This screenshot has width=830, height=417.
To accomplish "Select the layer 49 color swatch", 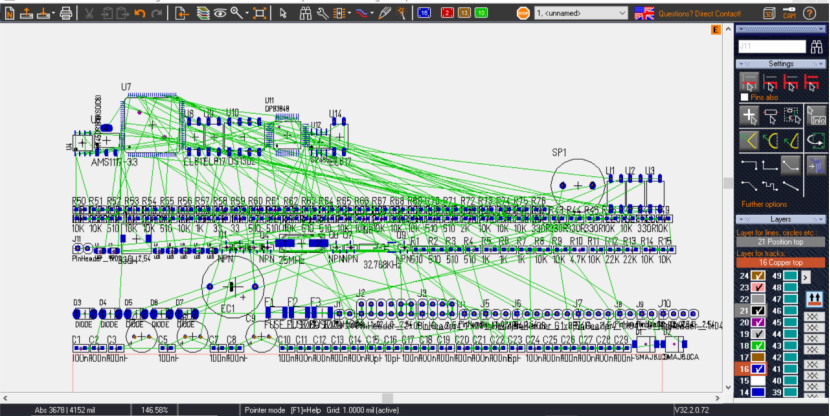I will click(x=790, y=276).
